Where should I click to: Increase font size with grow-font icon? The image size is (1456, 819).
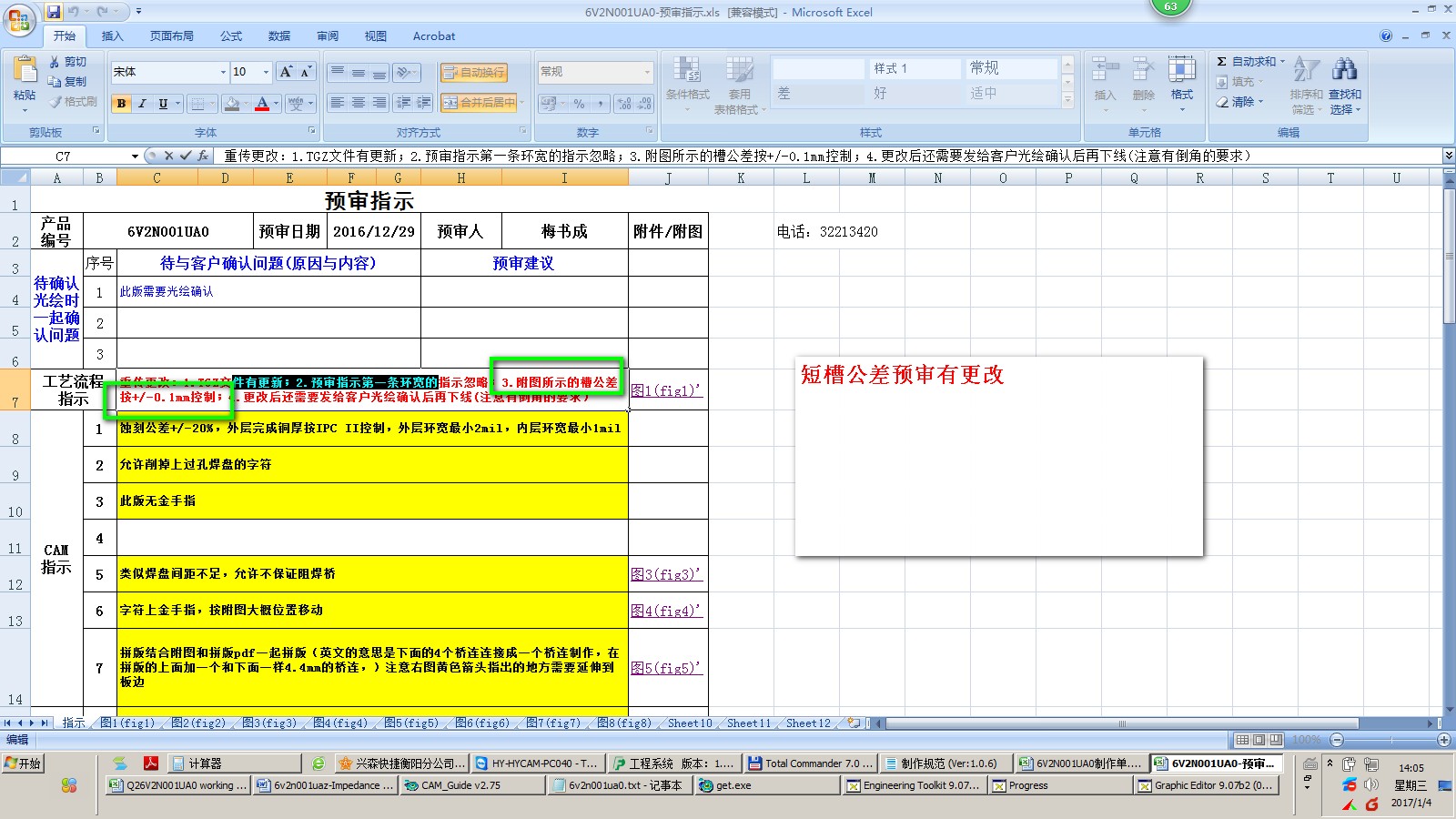point(286,72)
